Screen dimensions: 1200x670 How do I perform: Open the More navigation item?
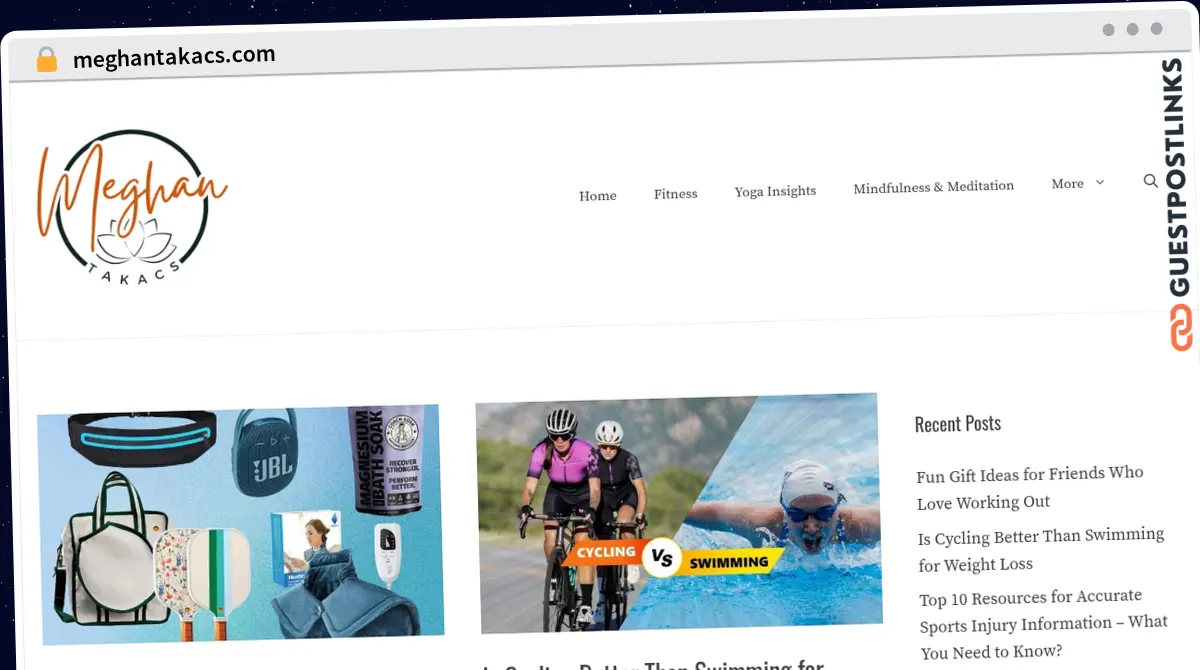[1067, 184]
